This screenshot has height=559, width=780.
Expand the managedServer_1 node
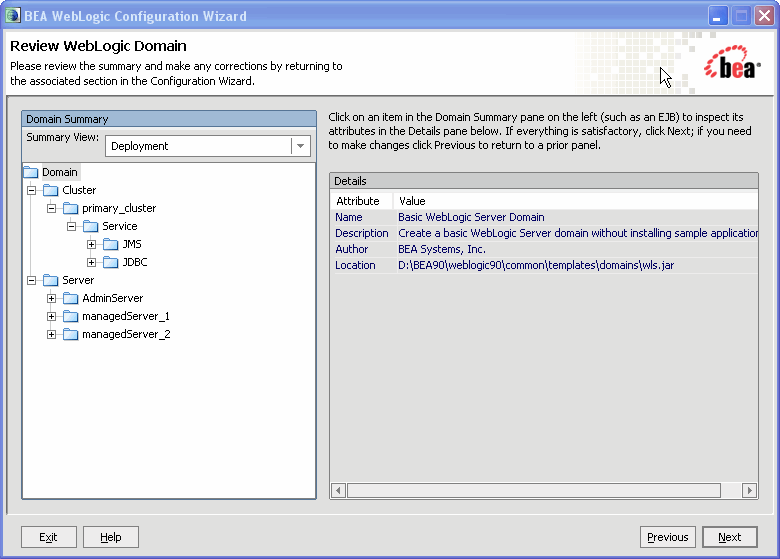51,316
